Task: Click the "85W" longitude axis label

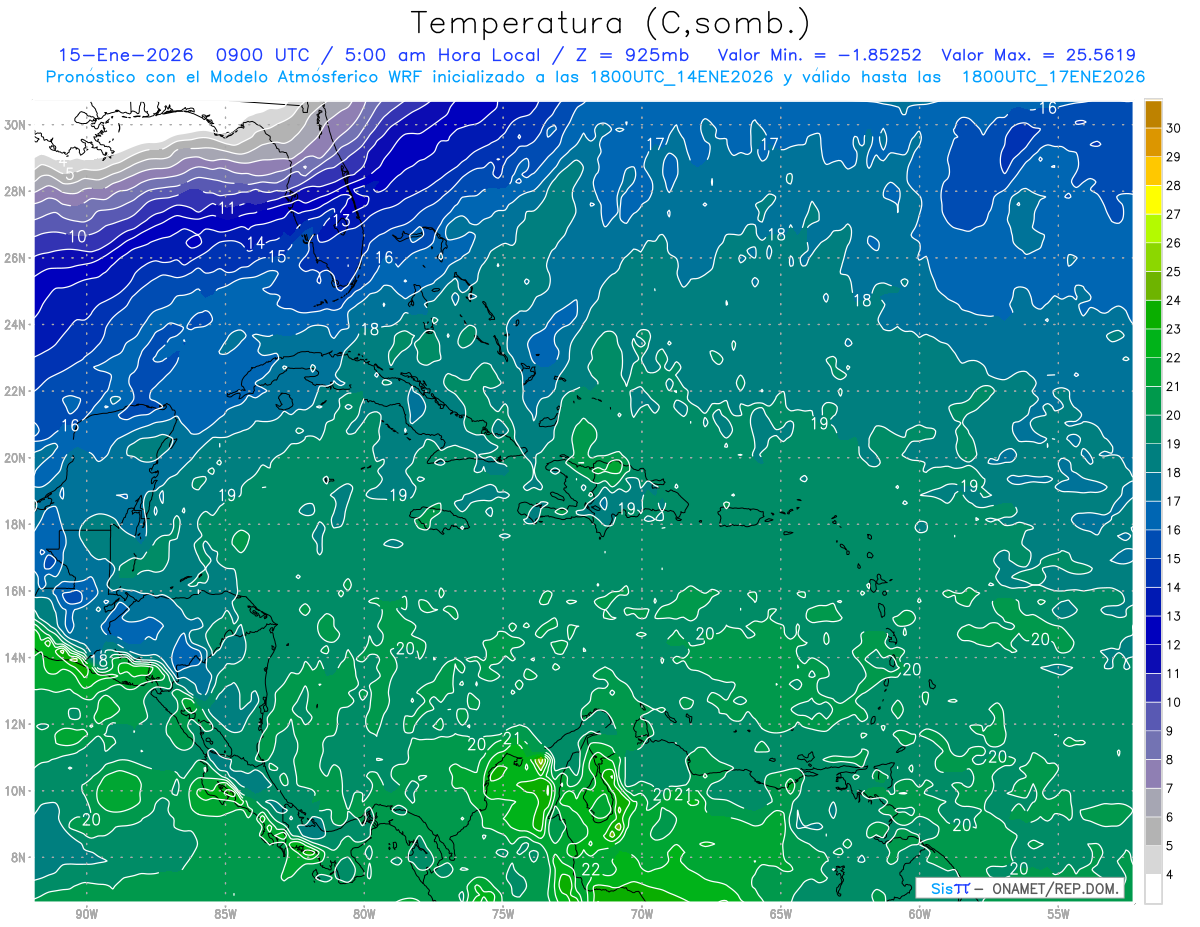Action: [x=225, y=913]
